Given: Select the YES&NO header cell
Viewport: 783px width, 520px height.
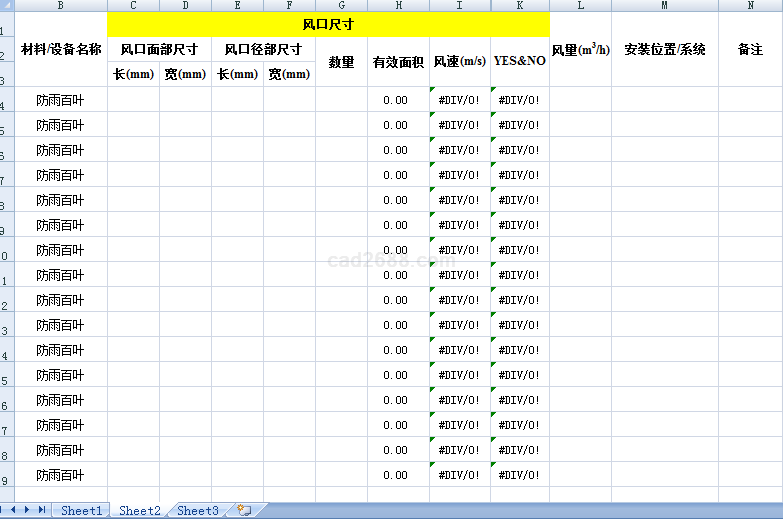Looking at the screenshot, I should point(520,62).
